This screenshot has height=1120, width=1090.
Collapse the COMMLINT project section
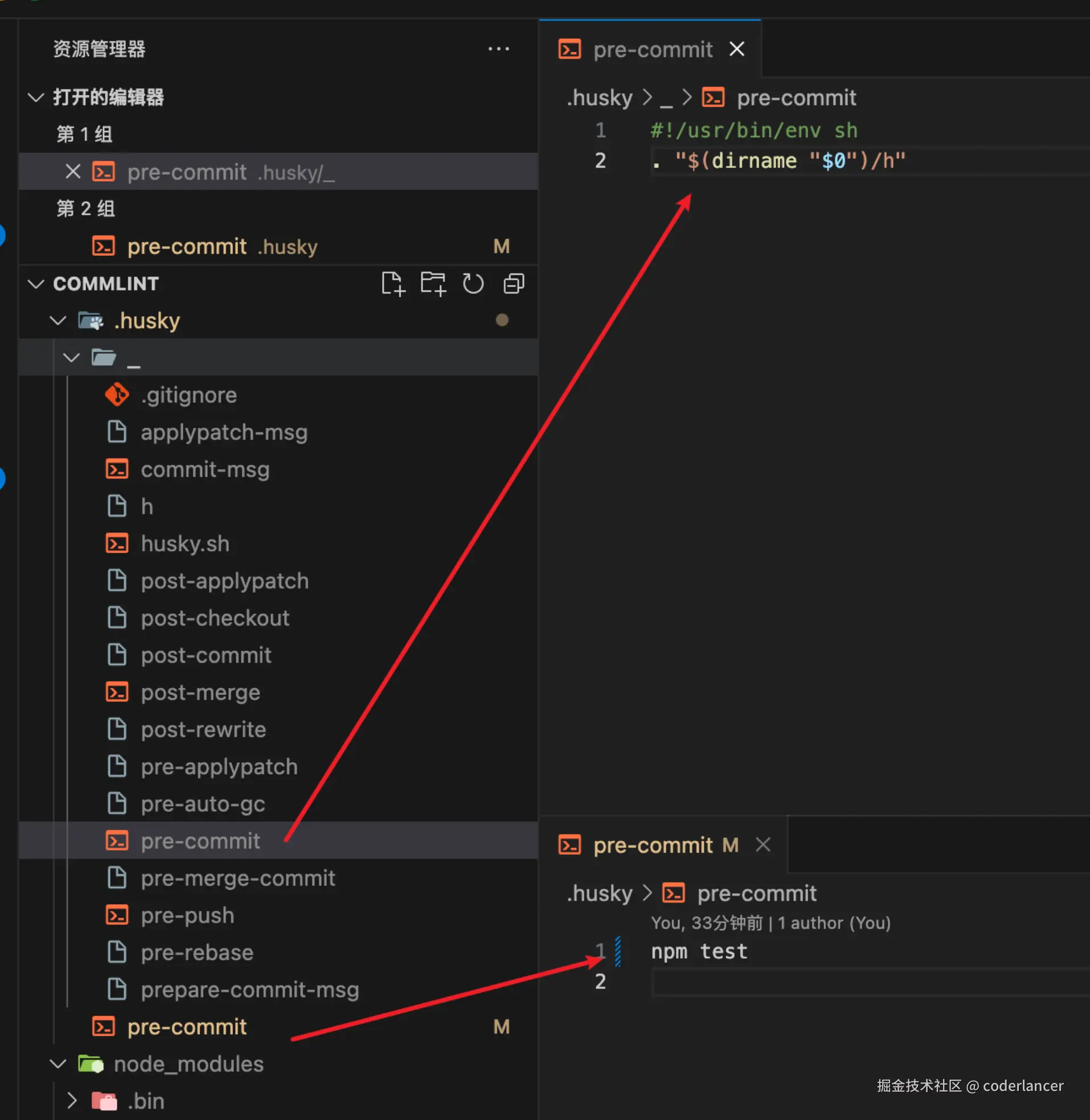click(x=36, y=284)
